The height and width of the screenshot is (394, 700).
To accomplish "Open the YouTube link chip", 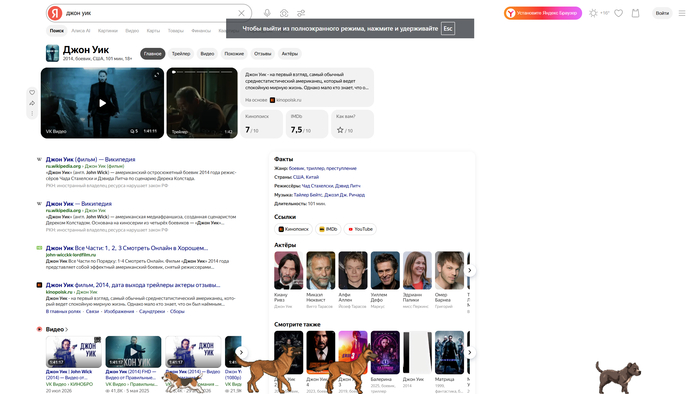I will click(360, 229).
